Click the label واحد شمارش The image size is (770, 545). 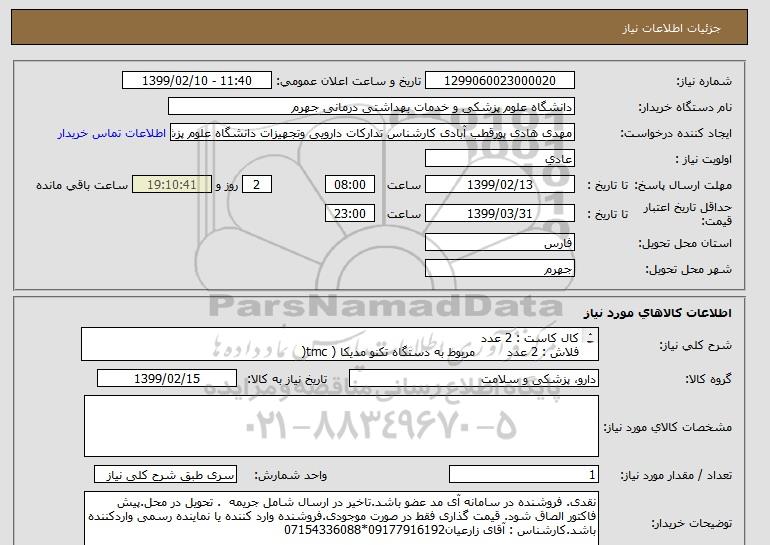[x=291, y=475]
